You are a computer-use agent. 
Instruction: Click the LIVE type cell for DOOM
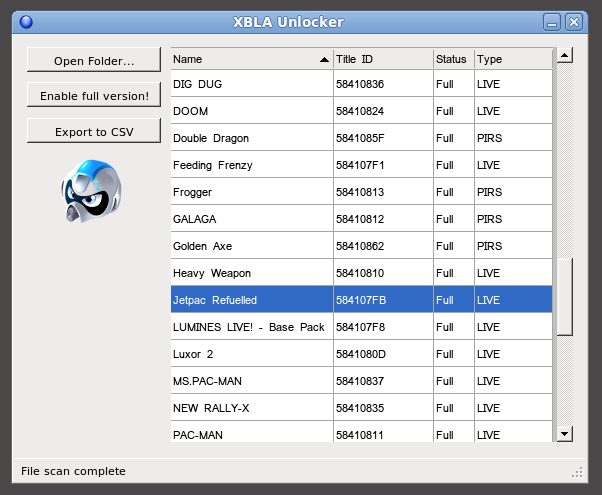point(514,111)
